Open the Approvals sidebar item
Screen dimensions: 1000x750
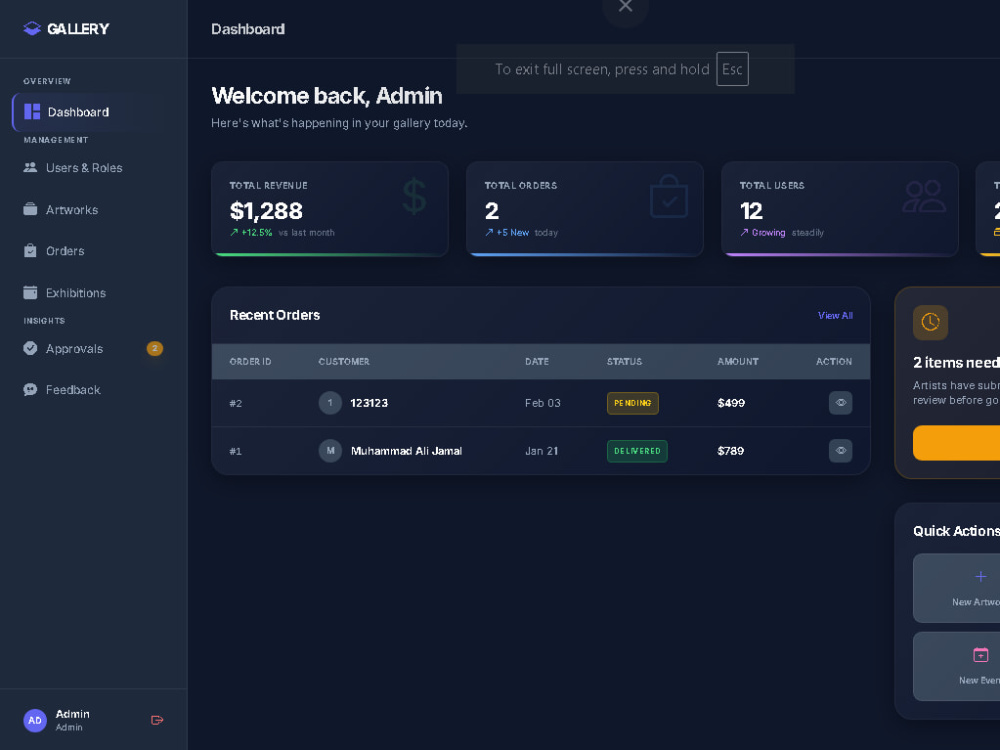pos(93,349)
